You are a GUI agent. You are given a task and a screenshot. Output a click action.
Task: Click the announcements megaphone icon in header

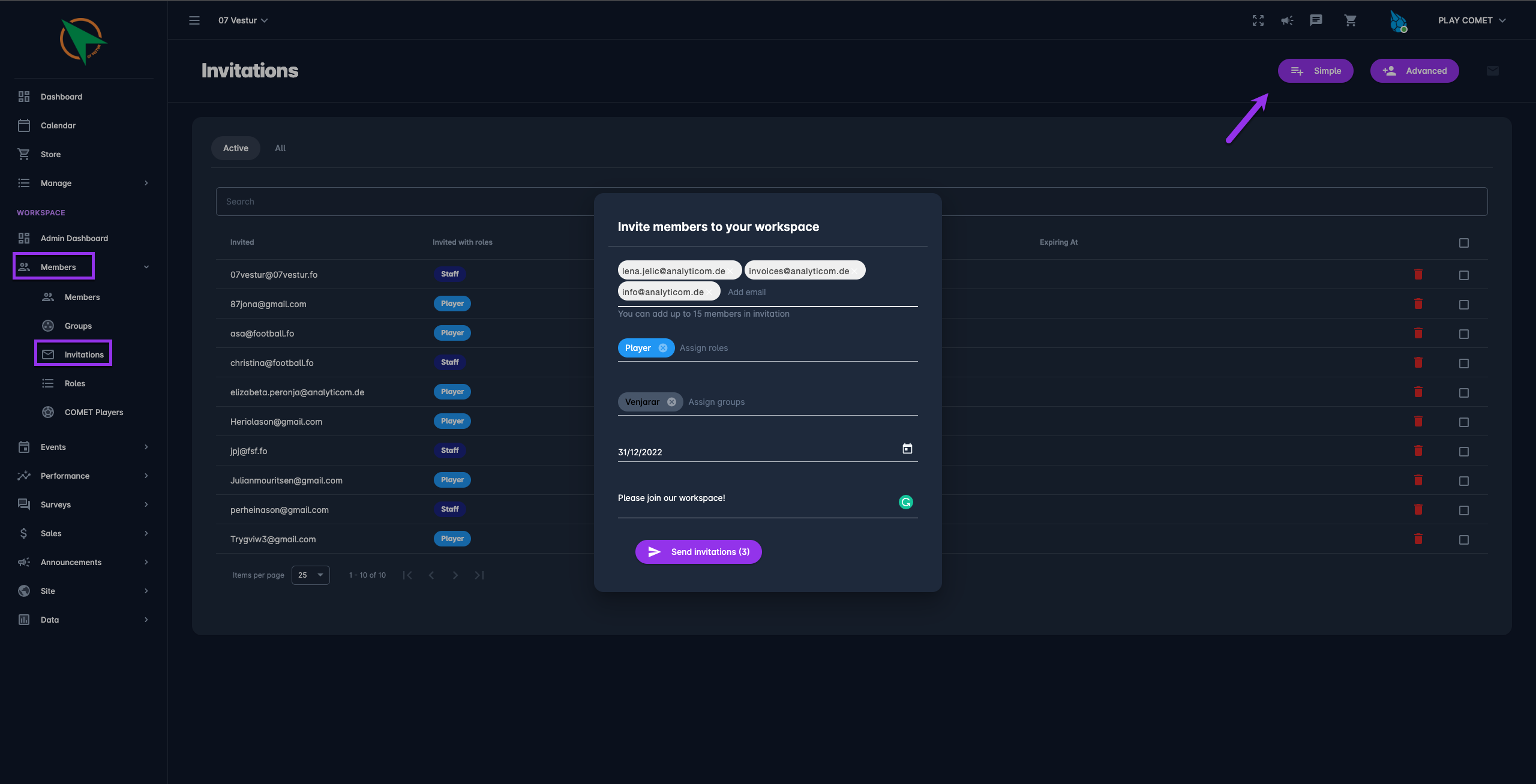pos(1287,20)
